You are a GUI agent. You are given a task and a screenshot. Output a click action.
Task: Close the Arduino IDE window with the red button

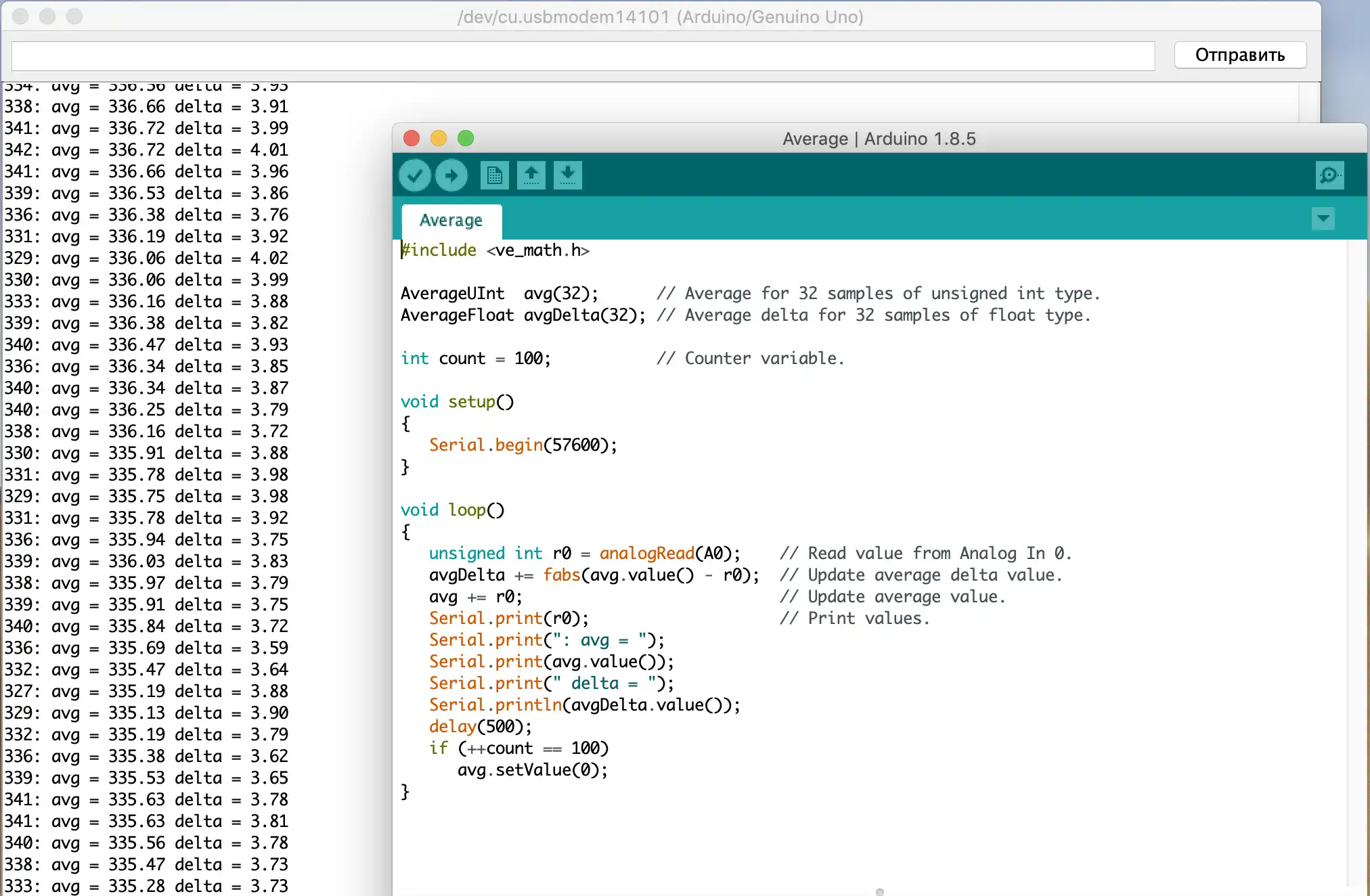point(412,139)
